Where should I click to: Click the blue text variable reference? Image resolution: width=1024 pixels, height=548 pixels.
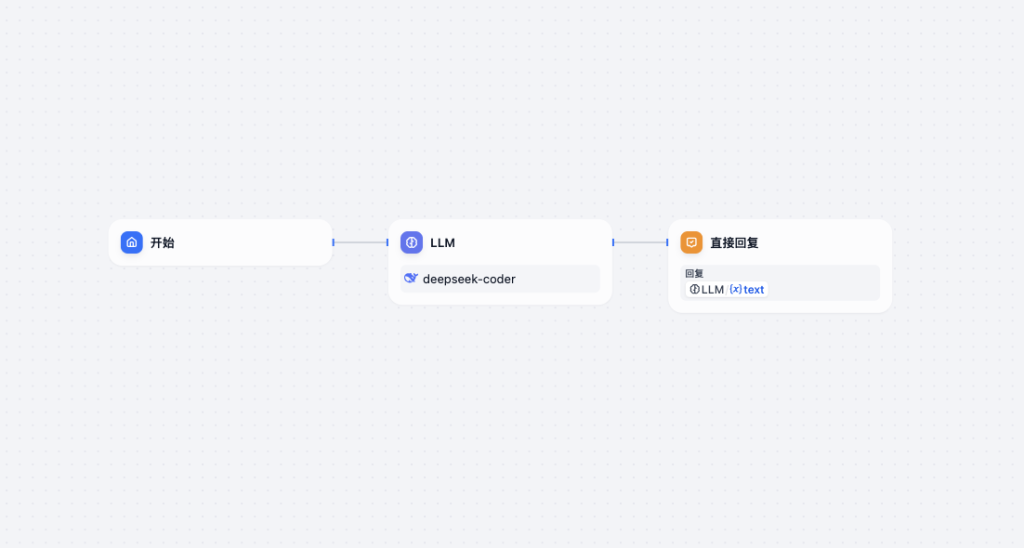point(754,290)
